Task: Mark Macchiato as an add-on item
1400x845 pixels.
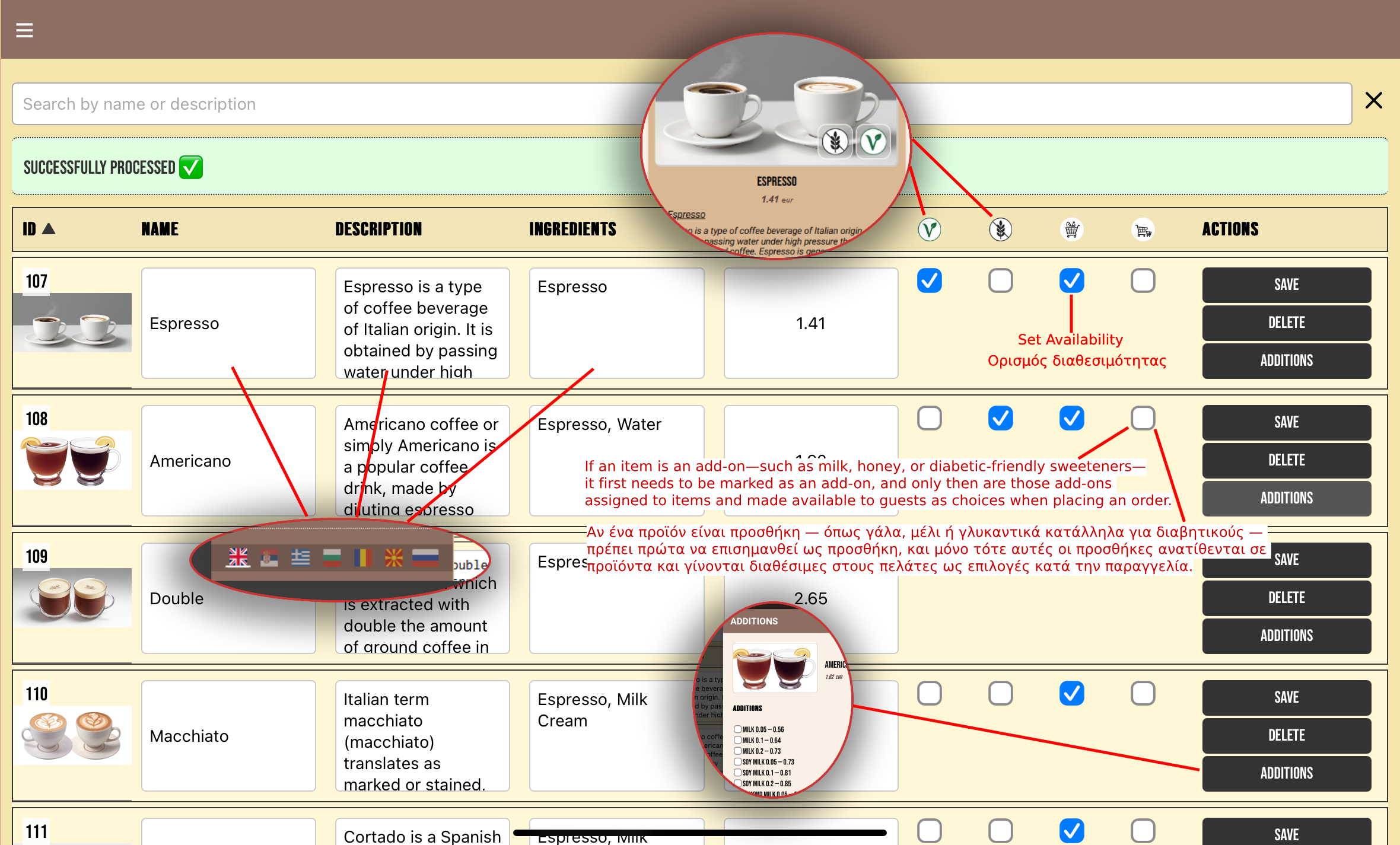Action: point(1143,693)
